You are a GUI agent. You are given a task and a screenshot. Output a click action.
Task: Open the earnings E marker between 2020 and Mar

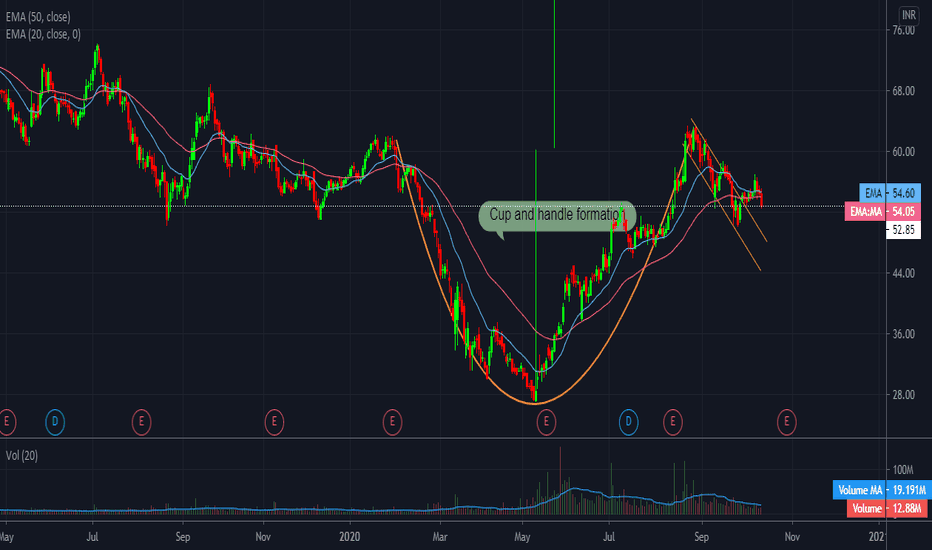[x=392, y=422]
